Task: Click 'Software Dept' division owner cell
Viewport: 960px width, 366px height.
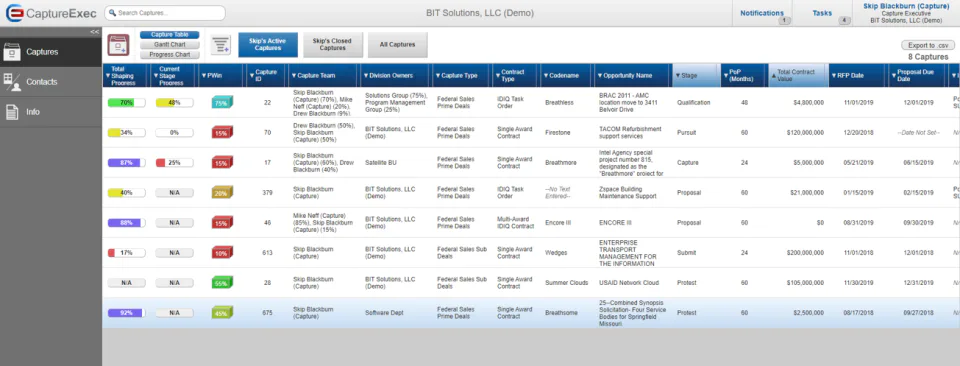Action: (384, 313)
